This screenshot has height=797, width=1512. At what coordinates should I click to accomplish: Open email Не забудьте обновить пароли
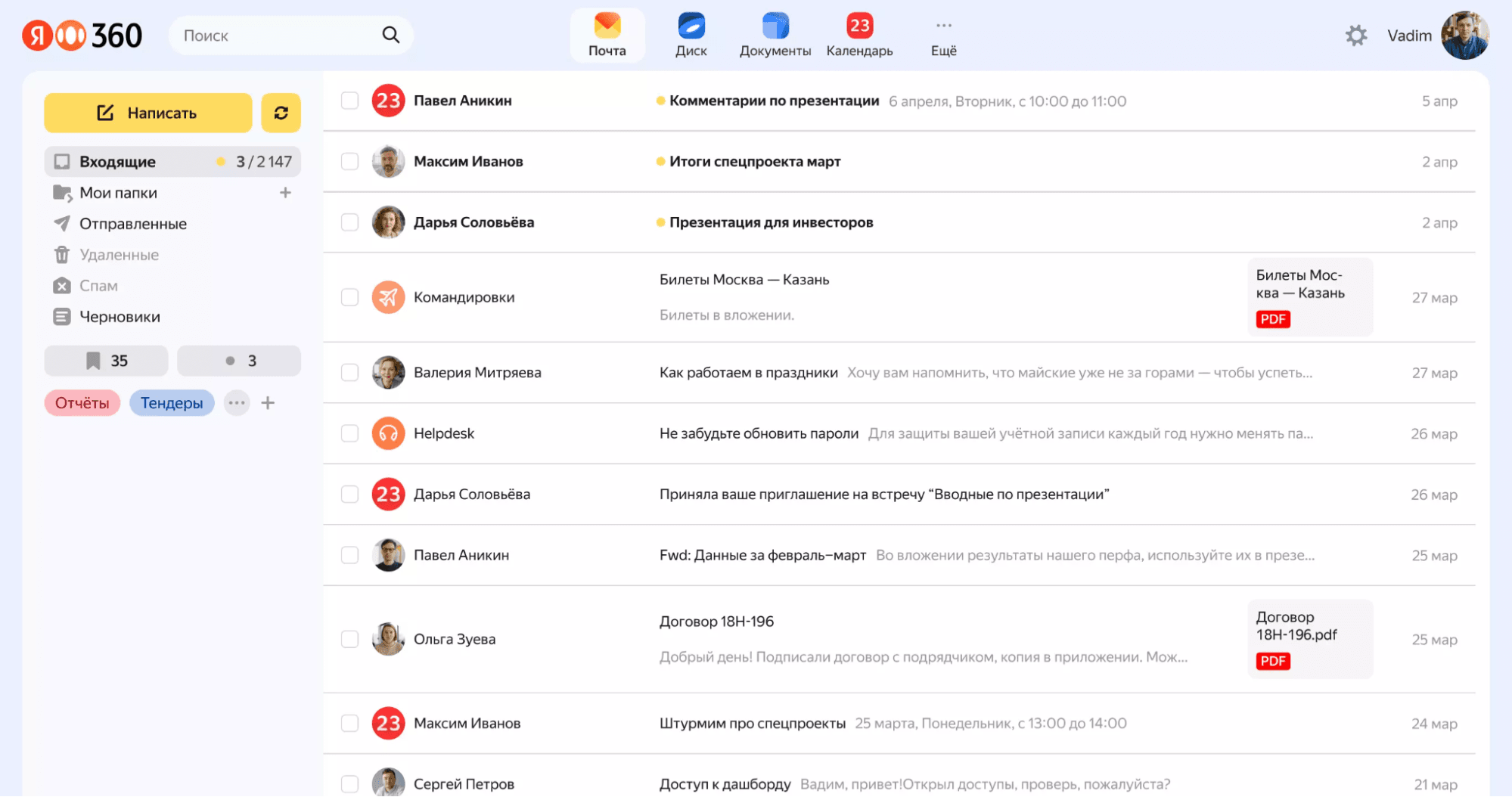899,433
